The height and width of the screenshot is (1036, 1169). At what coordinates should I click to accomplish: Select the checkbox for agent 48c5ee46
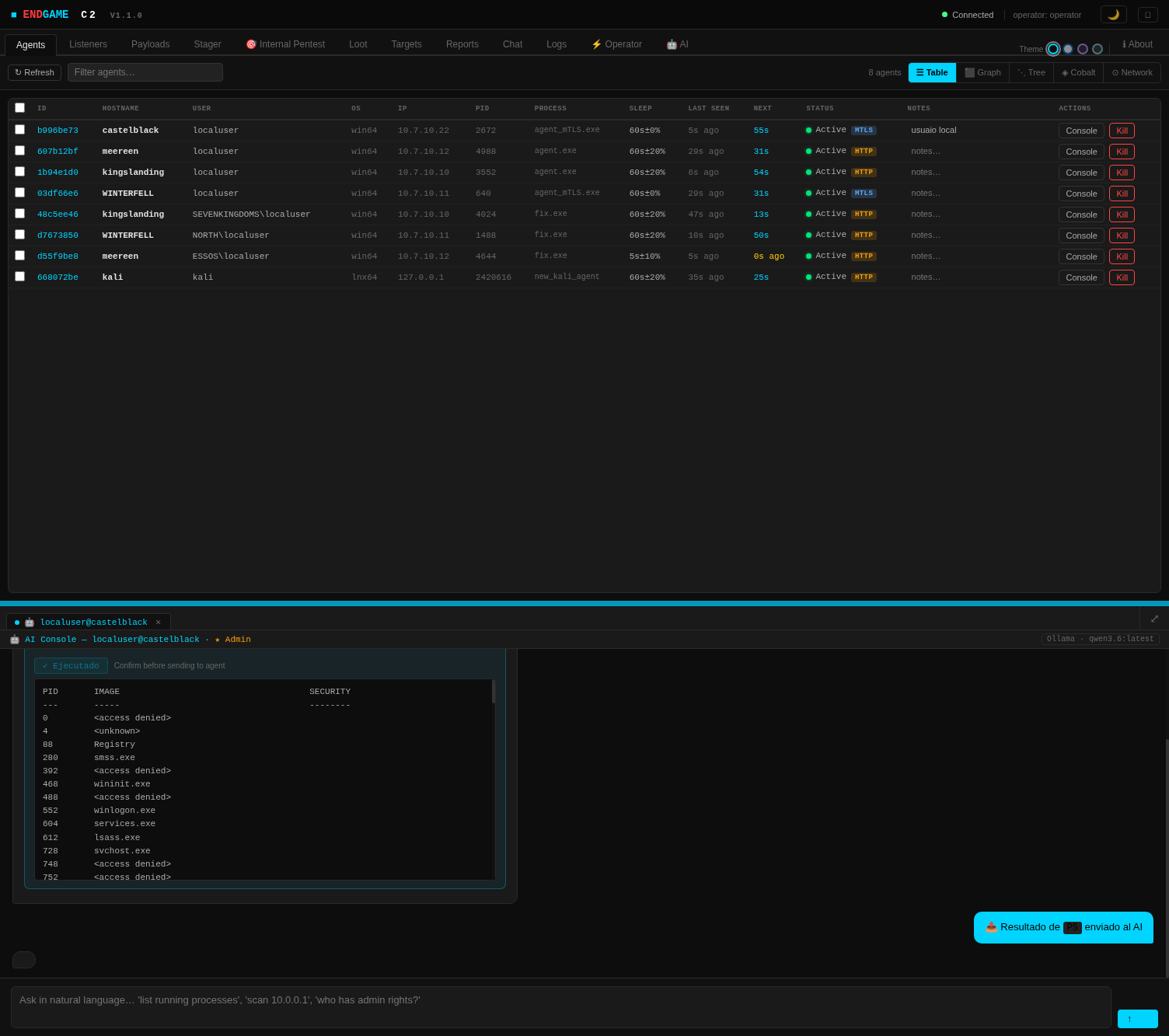[19, 214]
